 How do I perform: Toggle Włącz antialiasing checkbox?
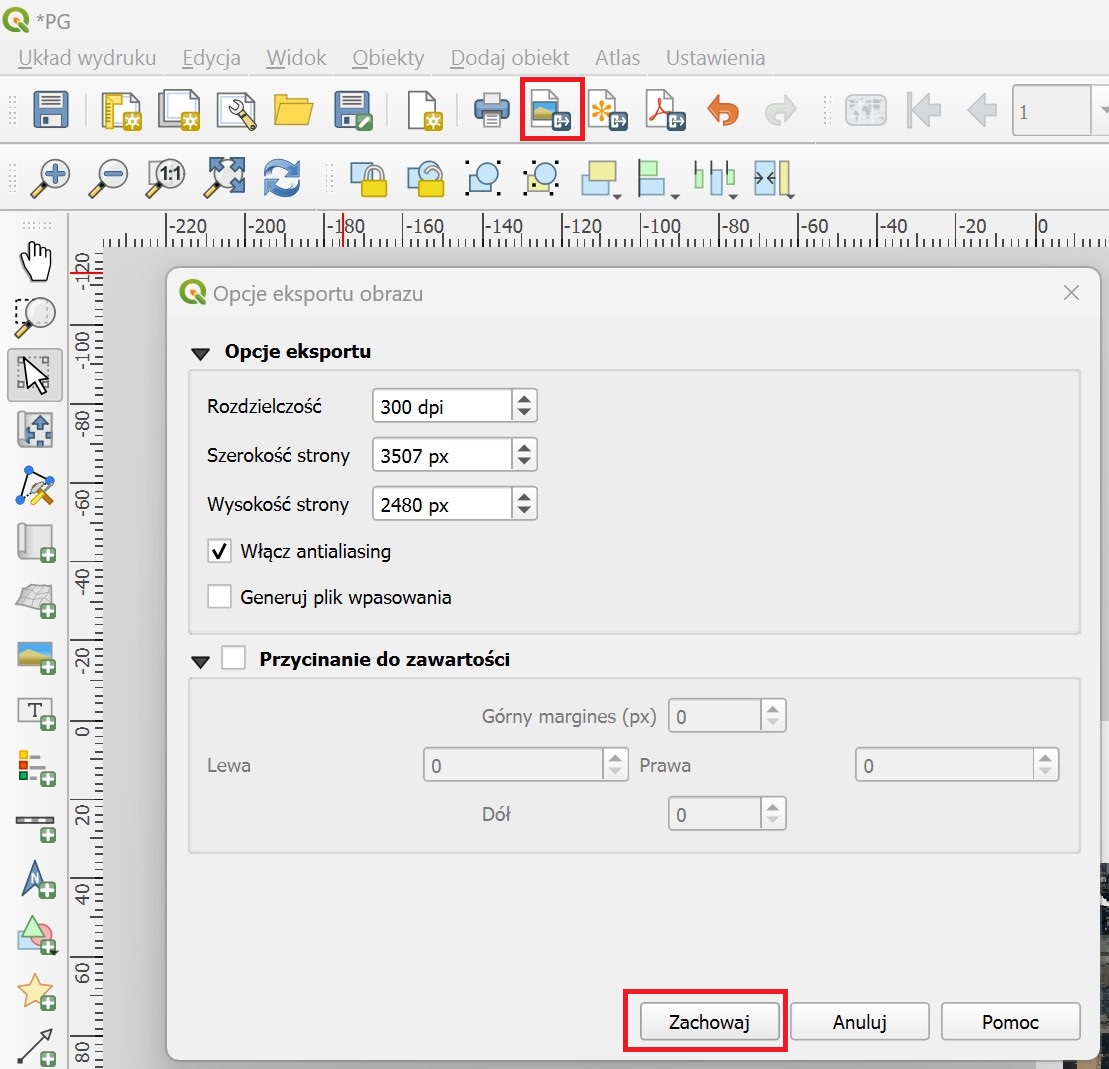point(219,550)
